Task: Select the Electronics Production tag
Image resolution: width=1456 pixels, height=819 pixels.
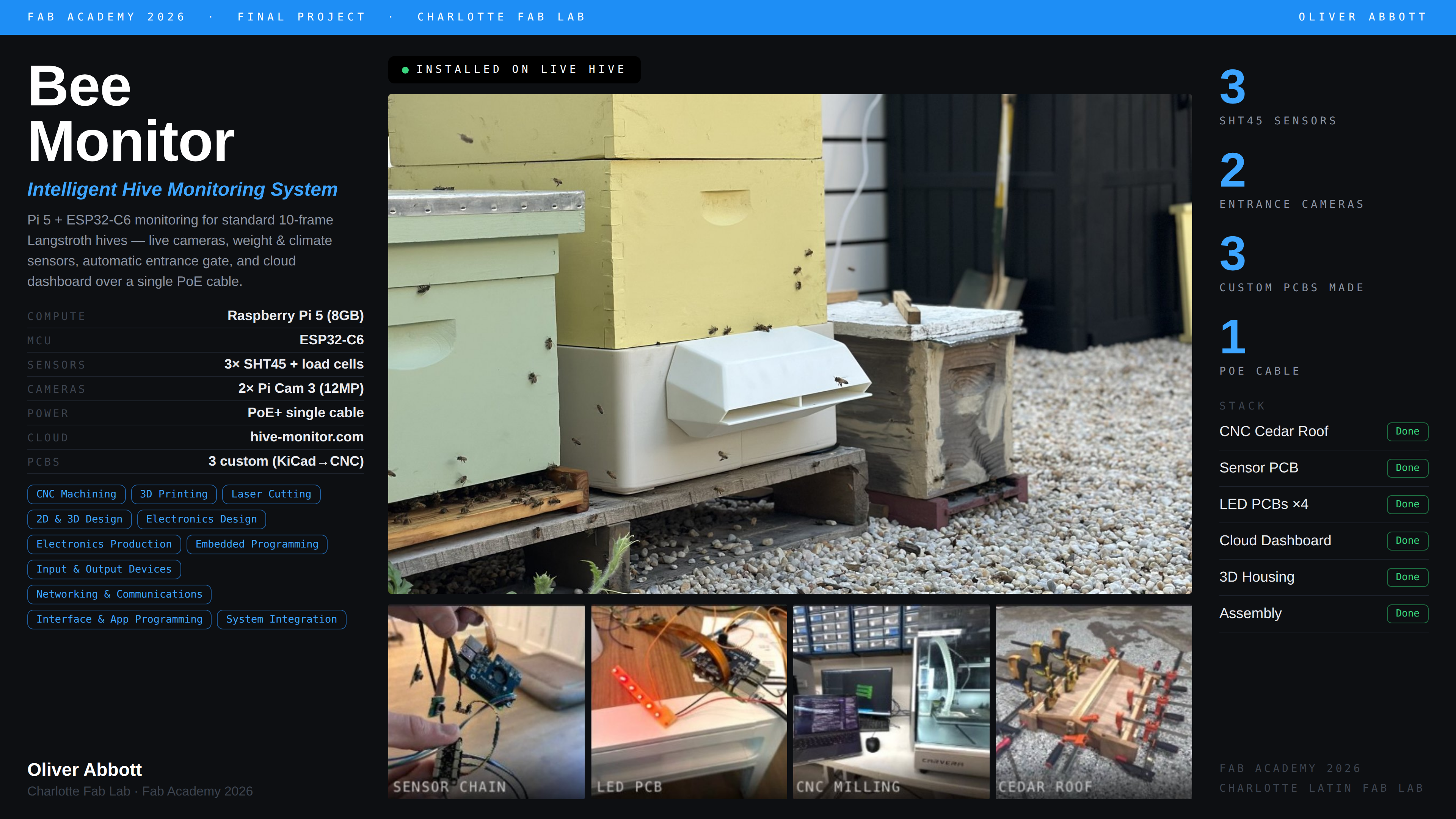Action: pos(104,544)
